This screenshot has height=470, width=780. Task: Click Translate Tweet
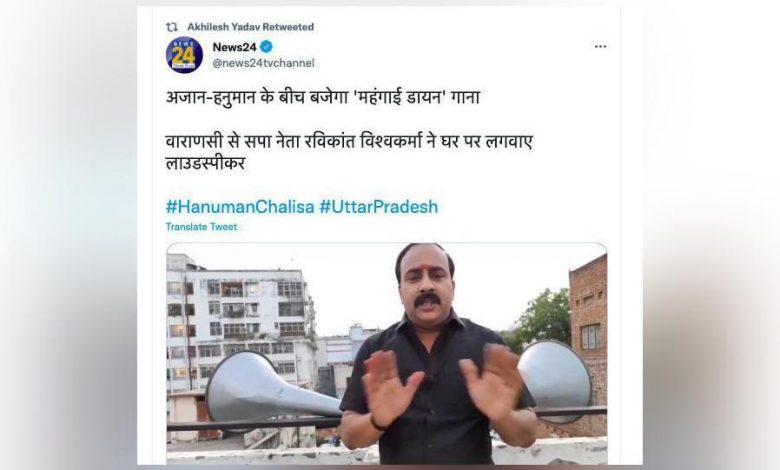pyautogui.click(x=201, y=227)
